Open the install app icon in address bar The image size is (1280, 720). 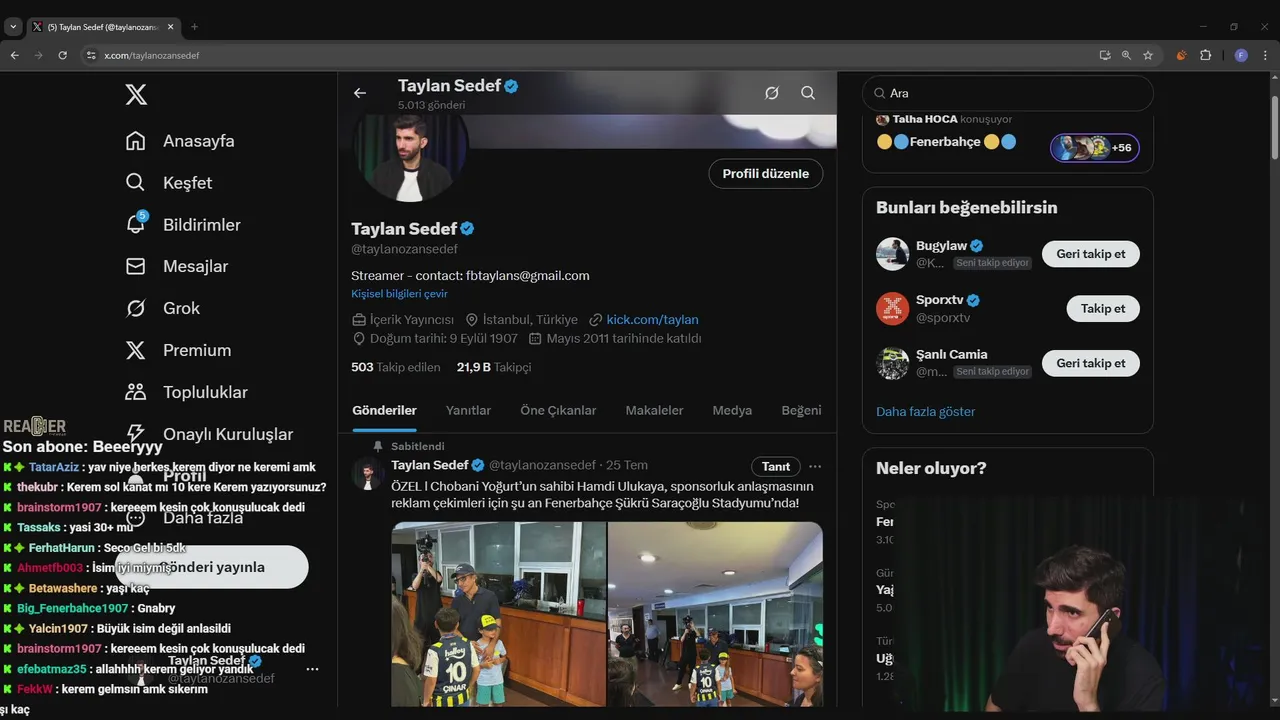coord(1104,56)
